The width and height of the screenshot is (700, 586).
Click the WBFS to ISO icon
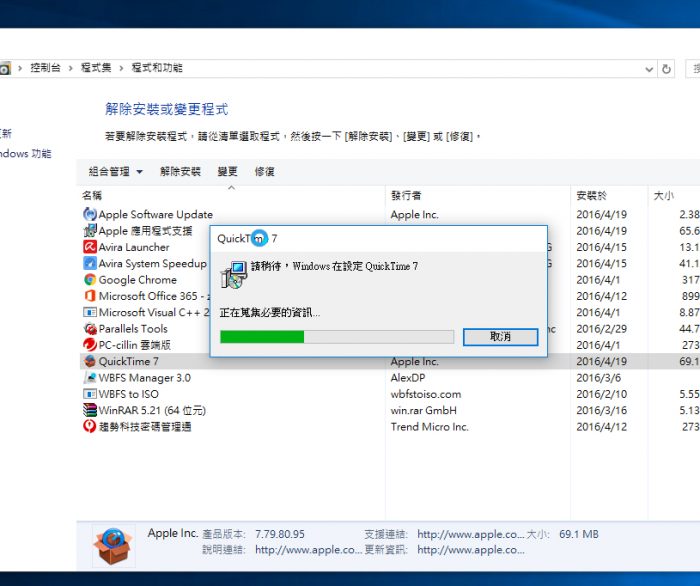pos(90,394)
